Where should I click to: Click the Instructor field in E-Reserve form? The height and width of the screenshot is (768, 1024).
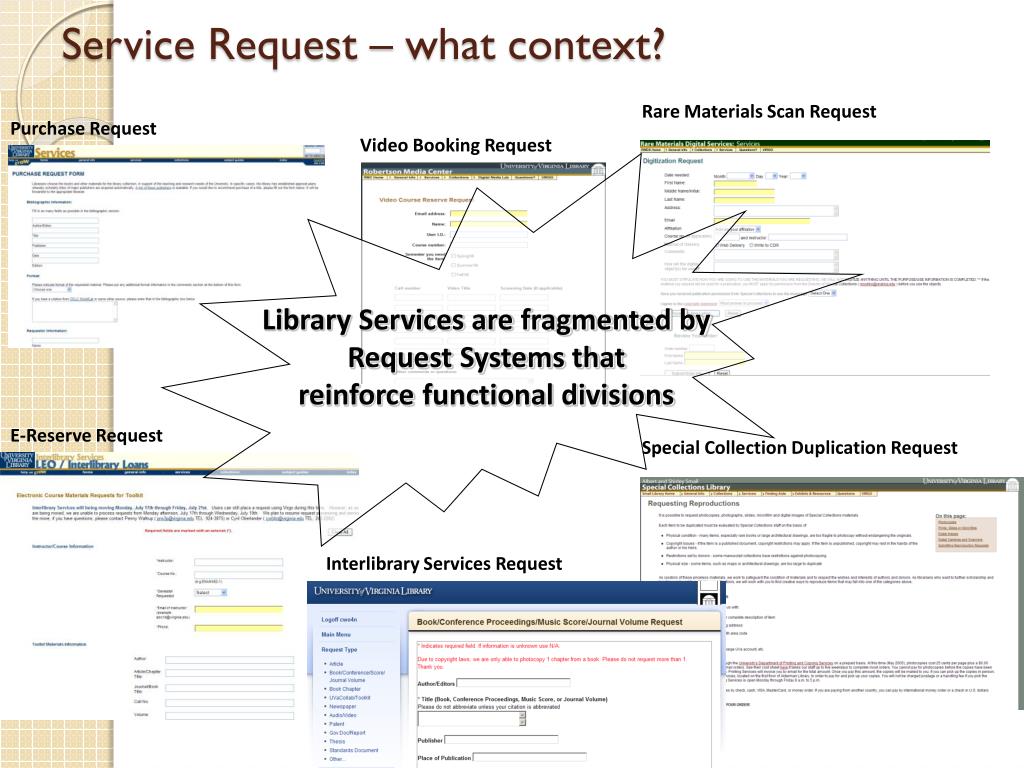click(238, 562)
